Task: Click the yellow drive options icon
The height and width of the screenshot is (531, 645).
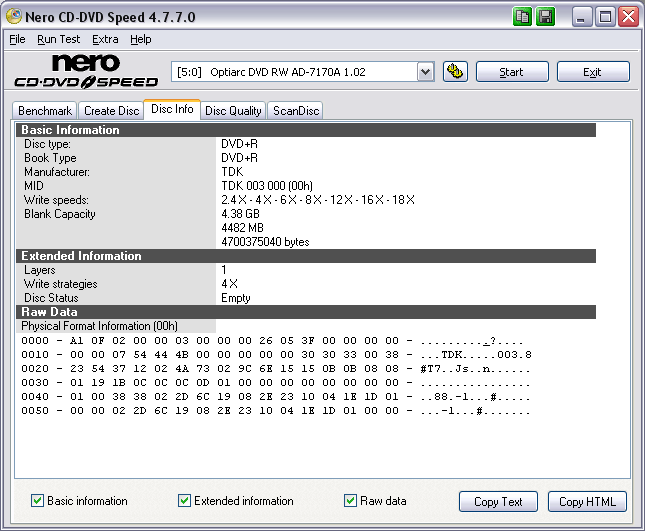Action: point(455,72)
